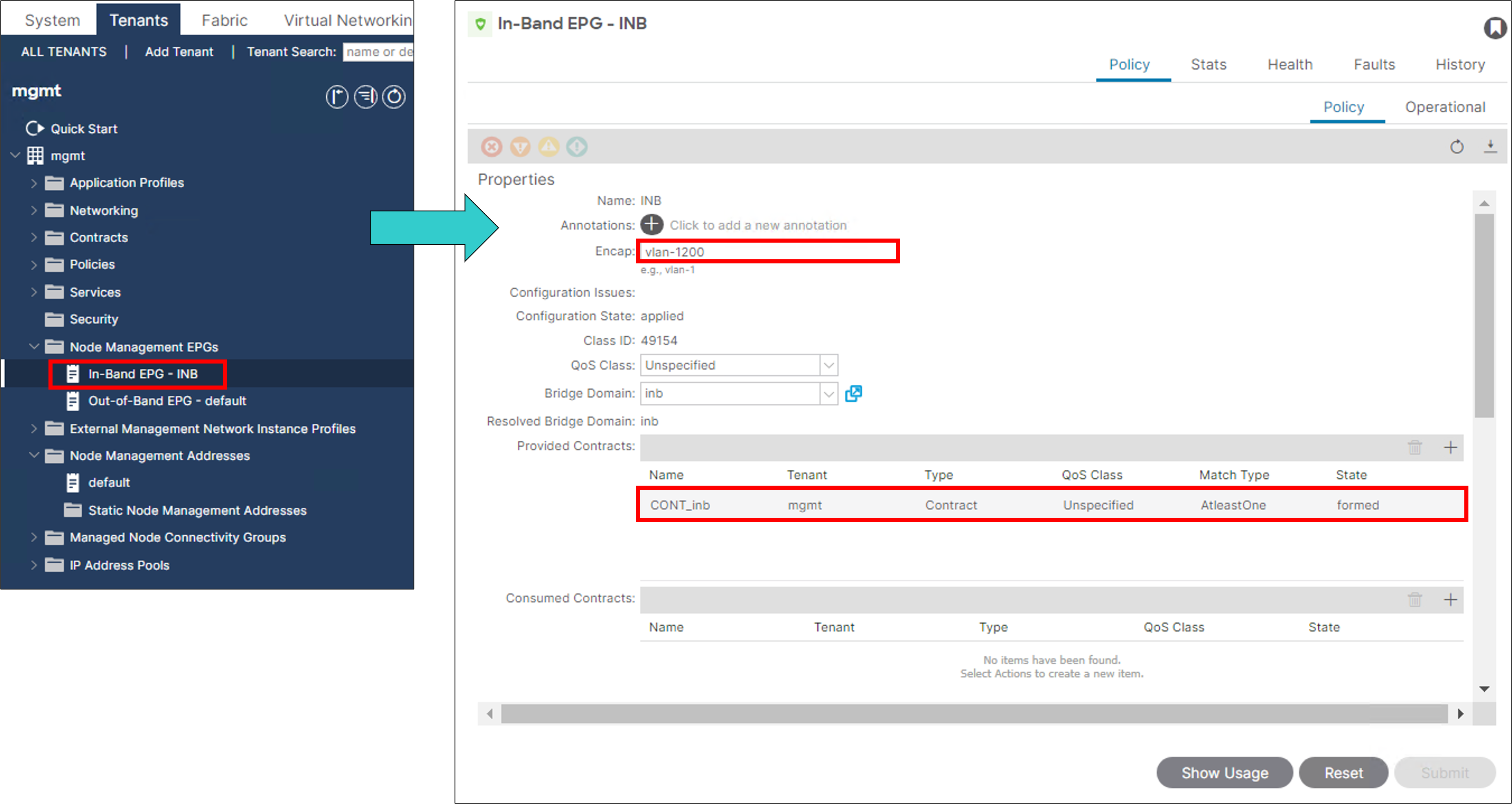Image resolution: width=1512 pixels, height=804 pixels.
Task: Click the major fault severity icon
Action: pyautogui.click(x=520, y=147)
